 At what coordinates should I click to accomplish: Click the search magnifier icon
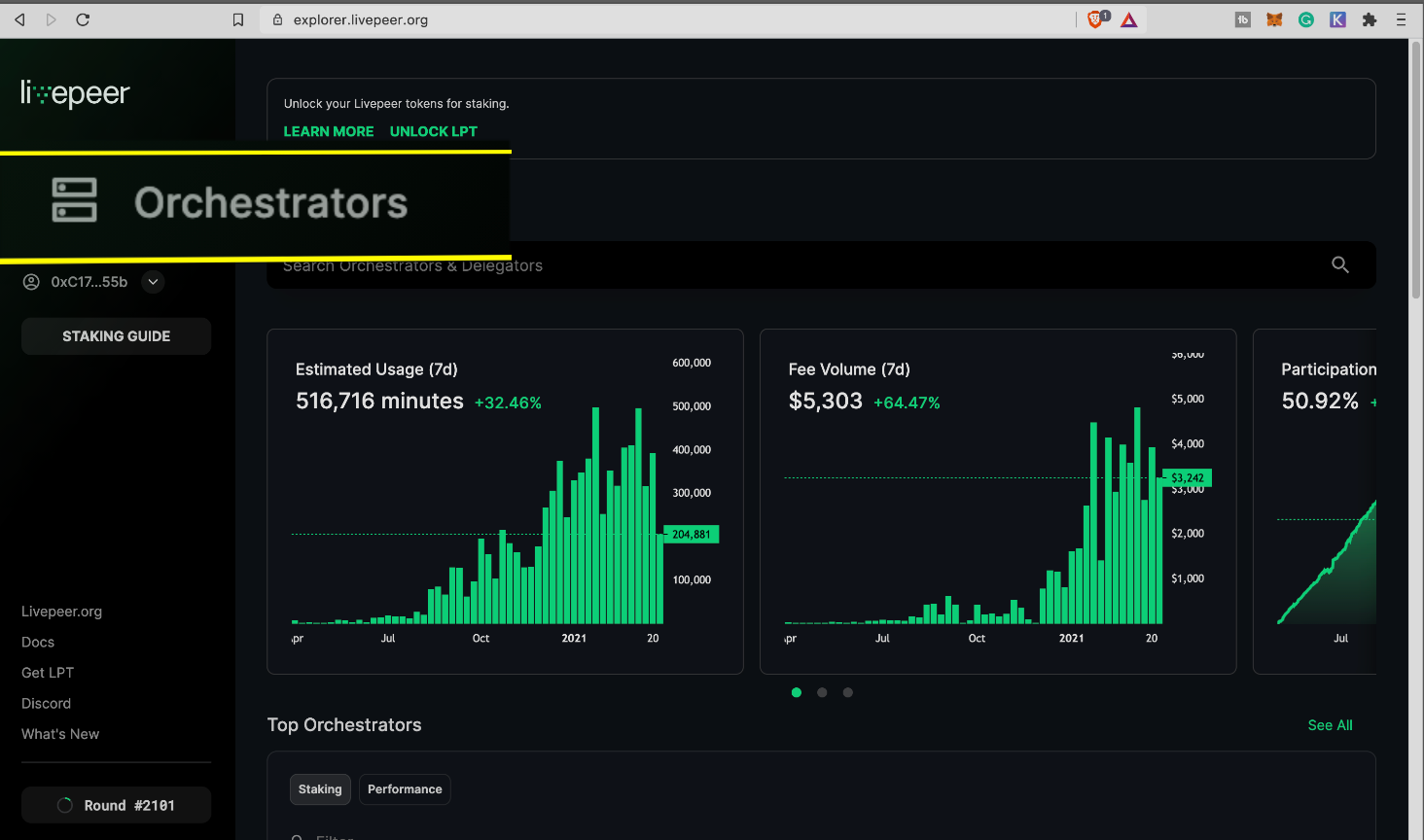pos(1340,264)
